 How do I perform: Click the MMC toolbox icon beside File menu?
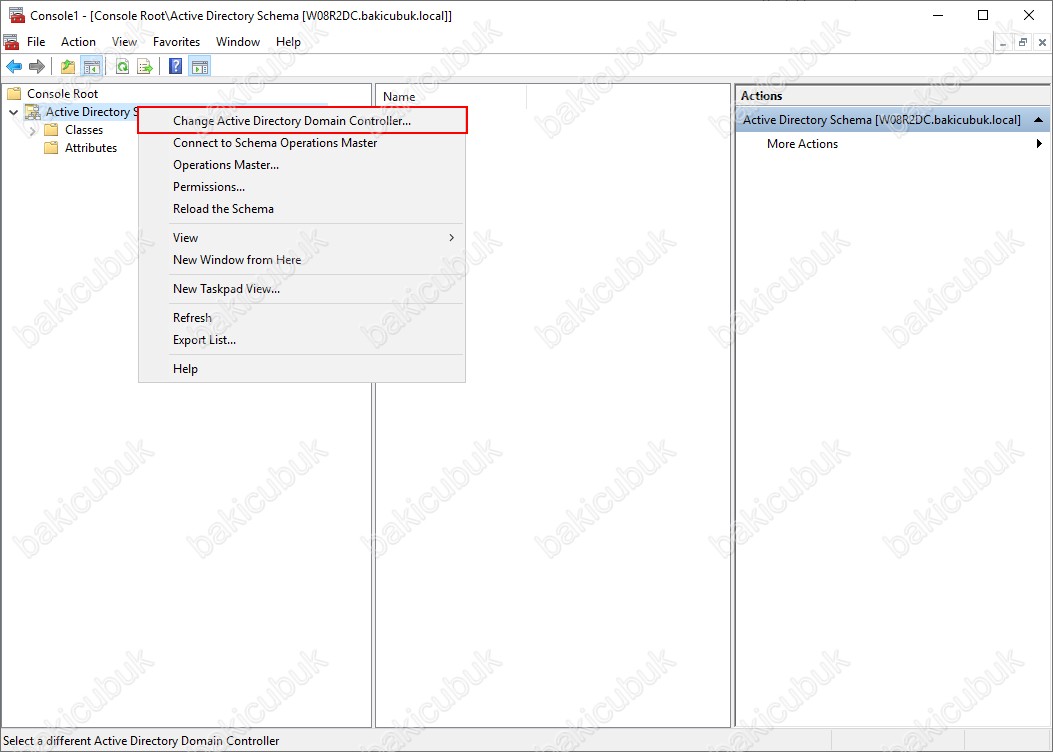tap(11, 42)
